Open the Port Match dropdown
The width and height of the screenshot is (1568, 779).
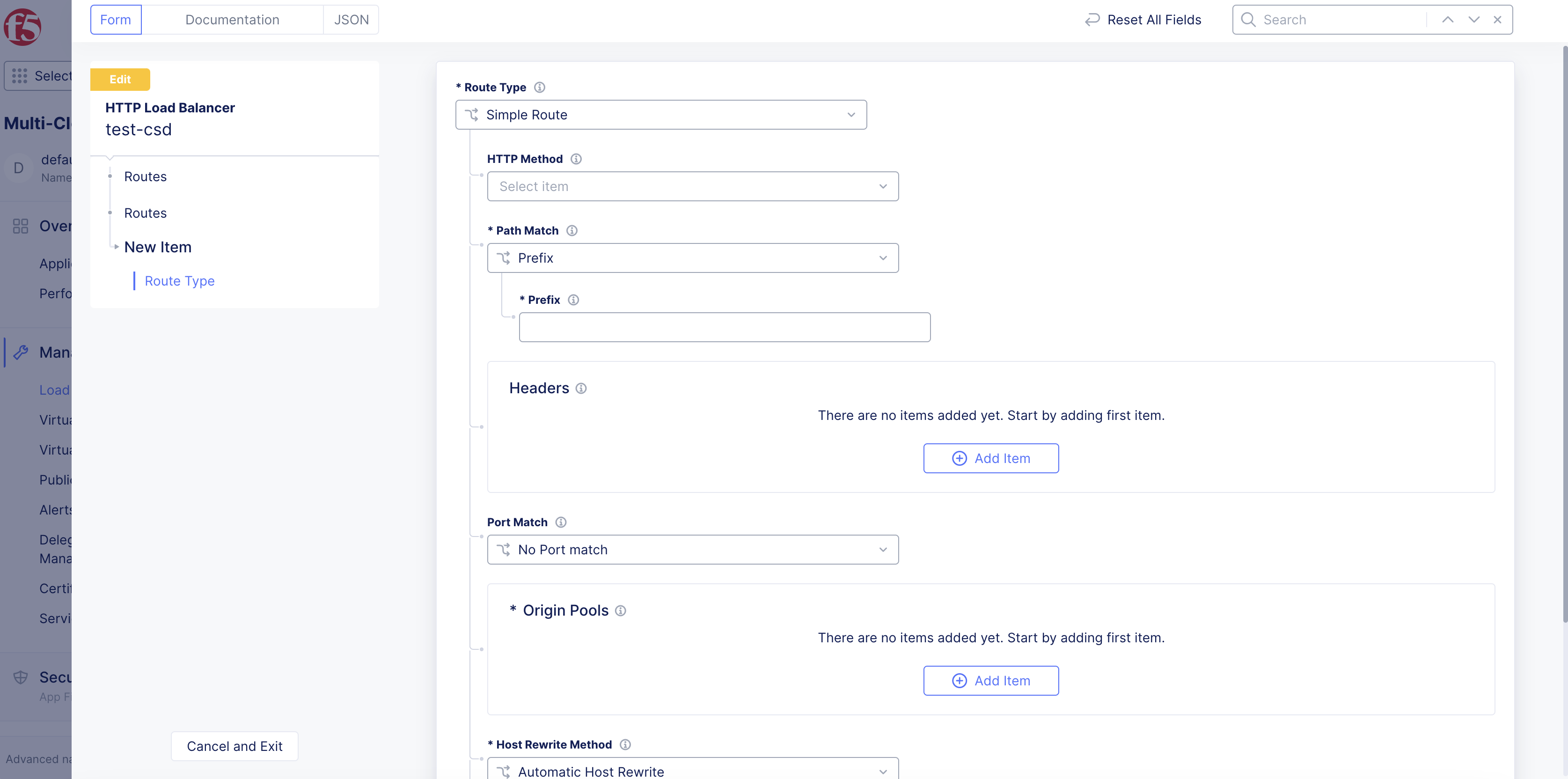coord(693,550)
